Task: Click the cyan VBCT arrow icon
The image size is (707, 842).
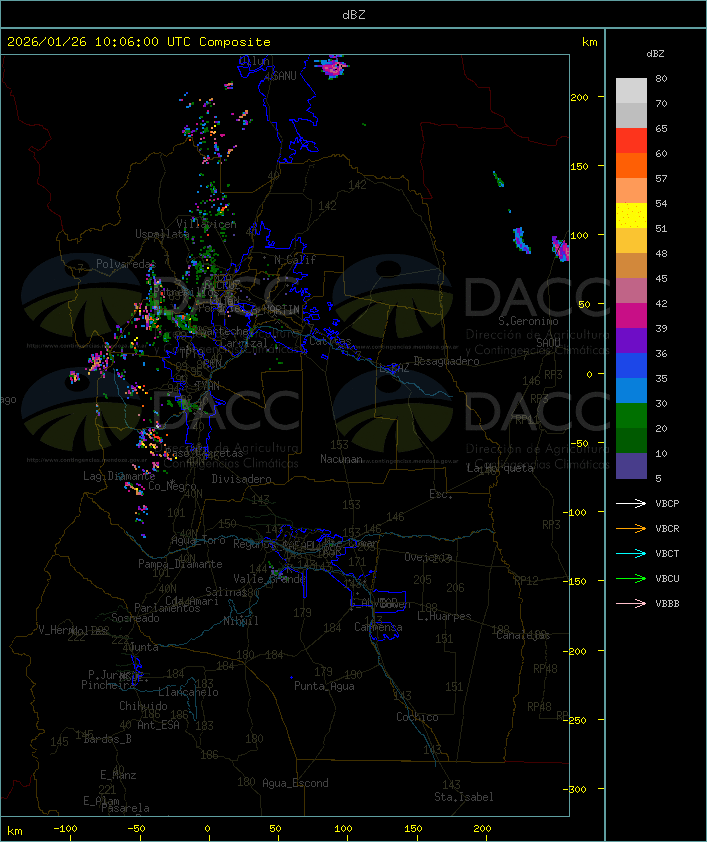Action: (631, 554)
